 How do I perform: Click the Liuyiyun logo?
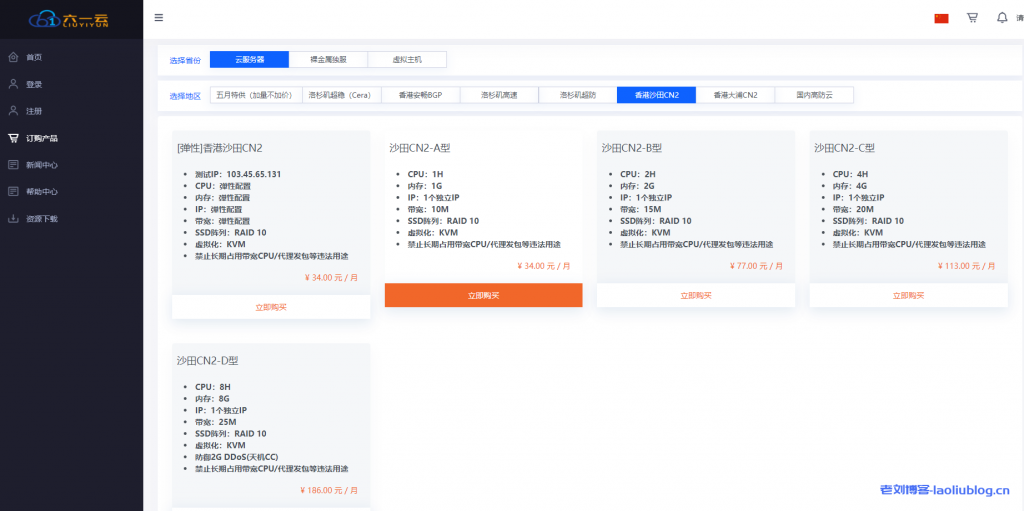pyautogui.click(x=71, y=19)
